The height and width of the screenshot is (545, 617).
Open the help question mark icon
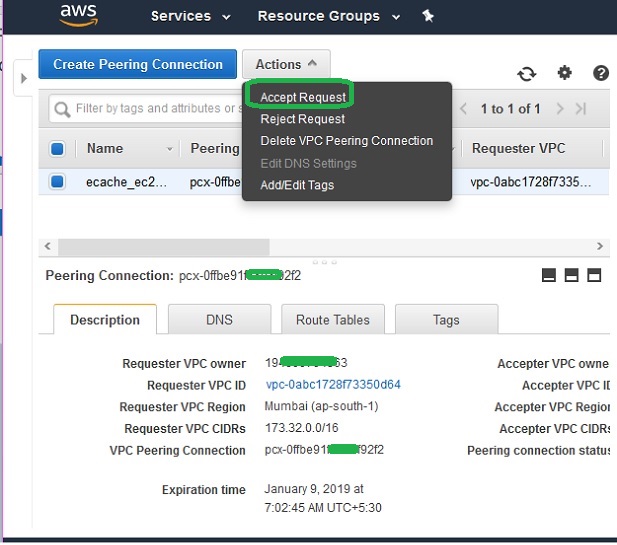(x=601, y=73)
